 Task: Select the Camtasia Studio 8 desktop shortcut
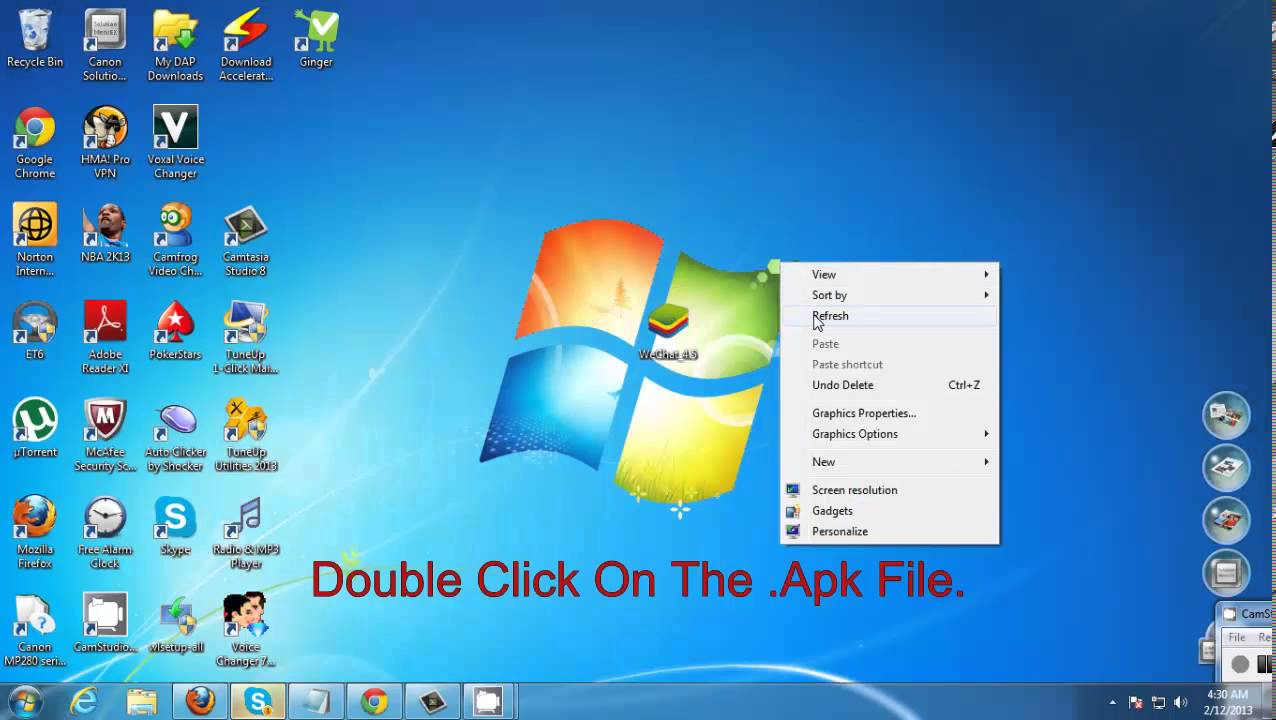point(246,241)
